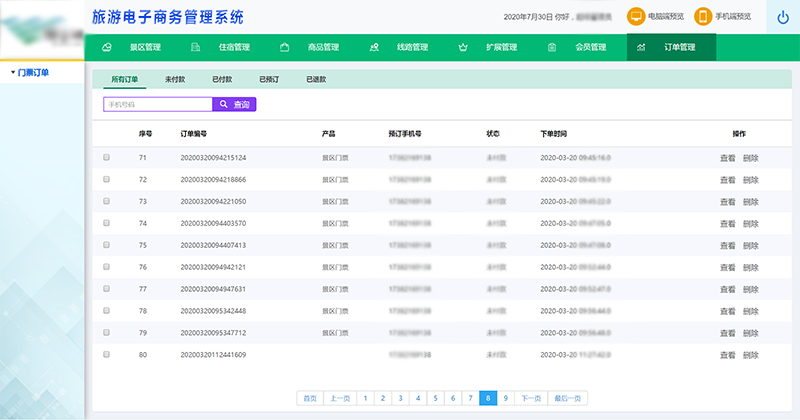Viewport: 800px width, 420px height.
Task: Open 景区管理 via its landscape icon
Action: click(107, 47)
